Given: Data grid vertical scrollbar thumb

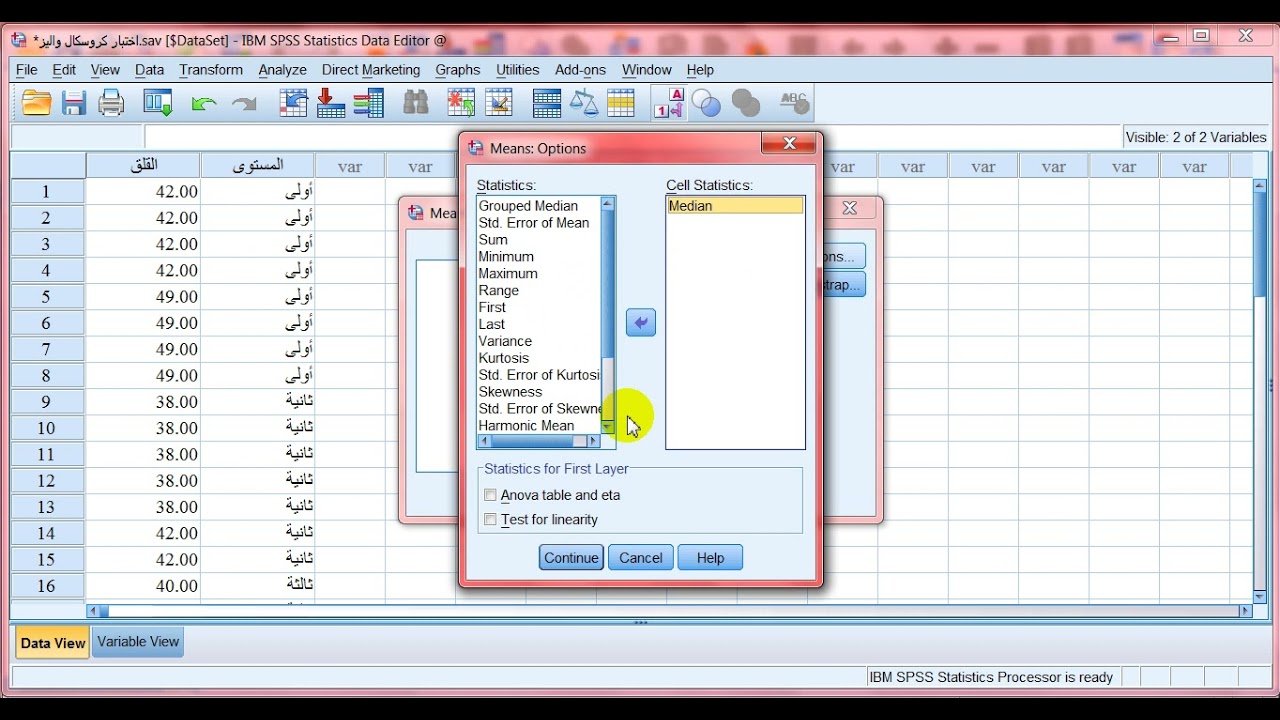Looking at the screenshot, I should click(1259, 245).
